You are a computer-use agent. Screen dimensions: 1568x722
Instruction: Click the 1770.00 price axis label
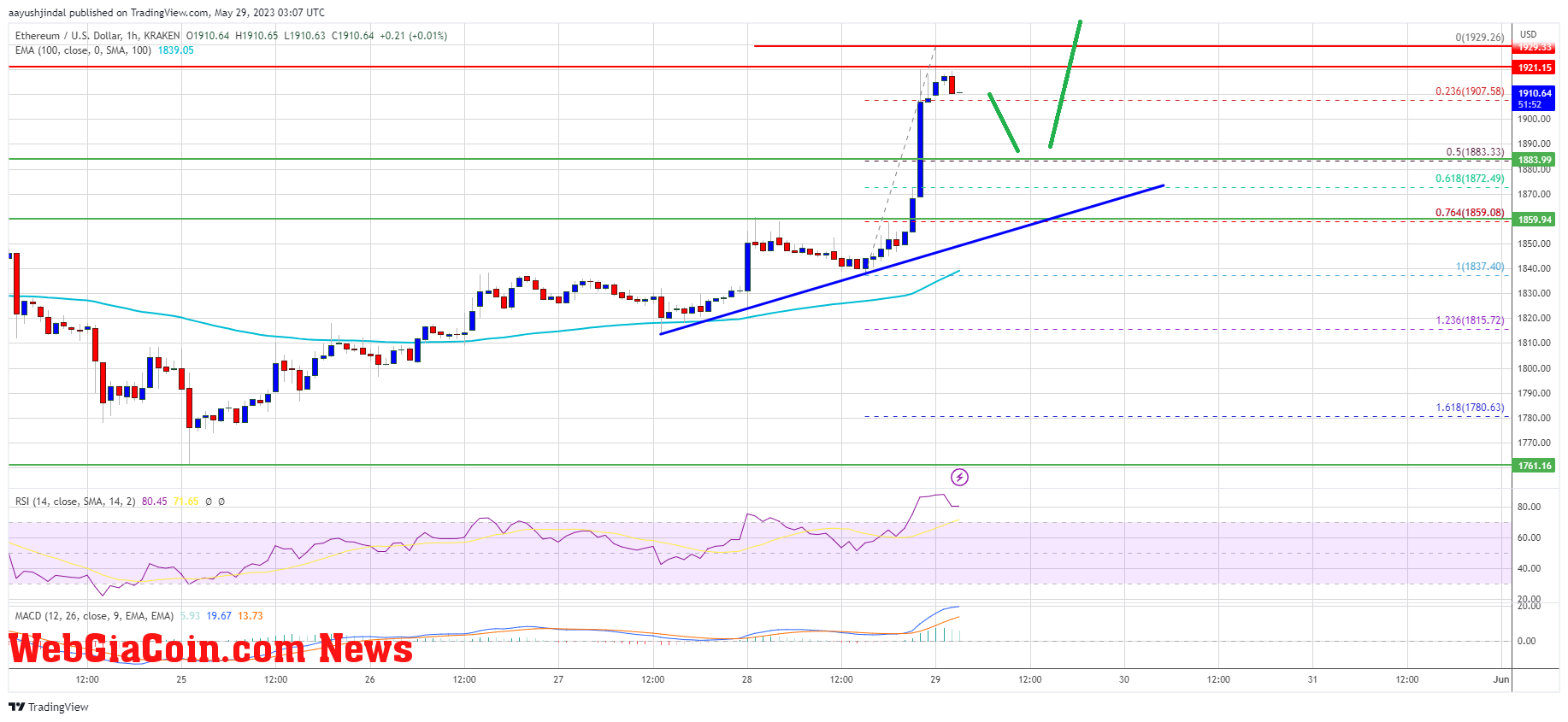point(1534,443)
